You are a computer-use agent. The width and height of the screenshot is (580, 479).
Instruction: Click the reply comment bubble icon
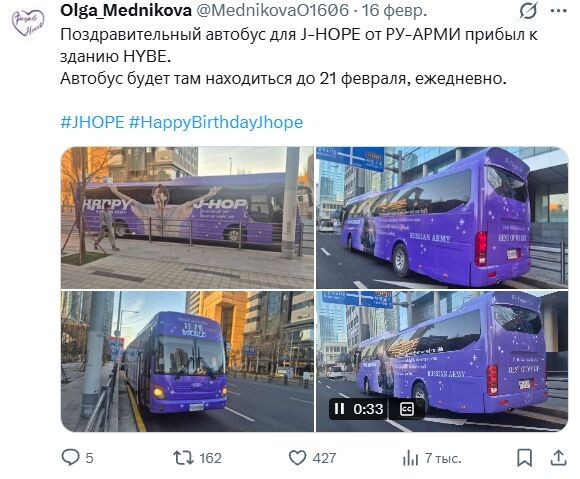[x=70, y=458]
